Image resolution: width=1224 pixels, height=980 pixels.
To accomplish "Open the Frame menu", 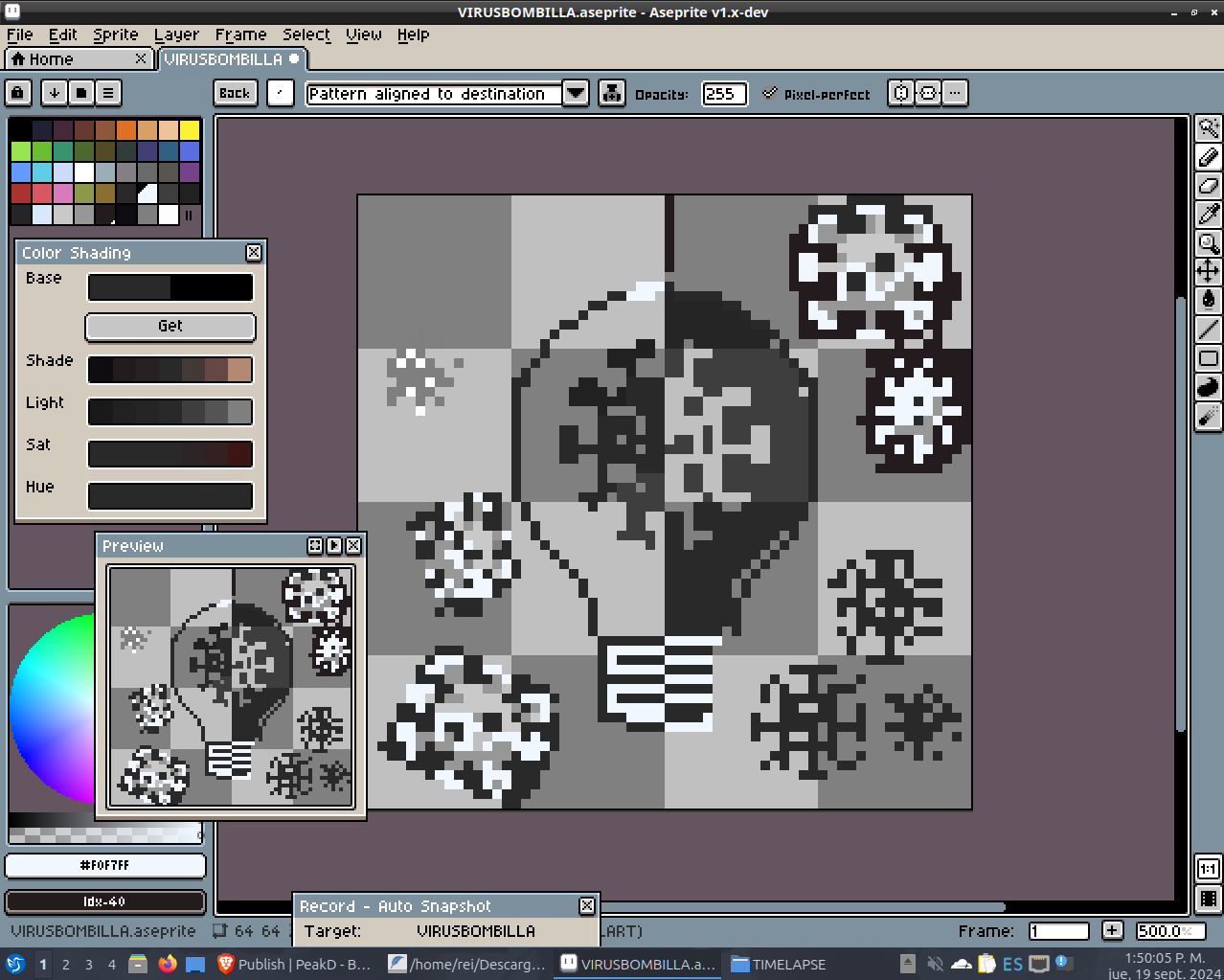I will coord(240,34).
